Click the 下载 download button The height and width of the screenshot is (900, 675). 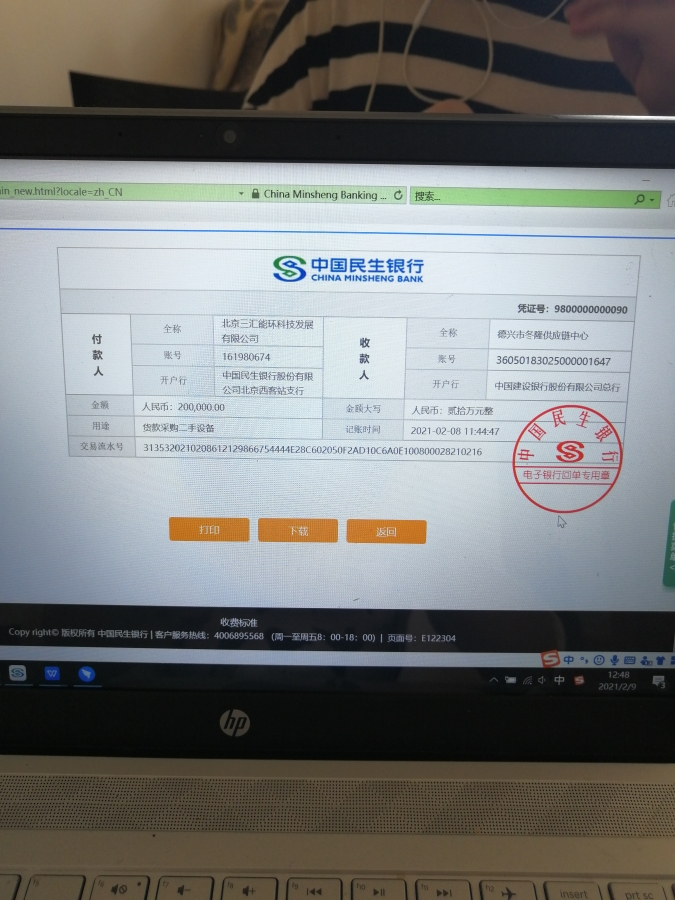tap(298, 531)
